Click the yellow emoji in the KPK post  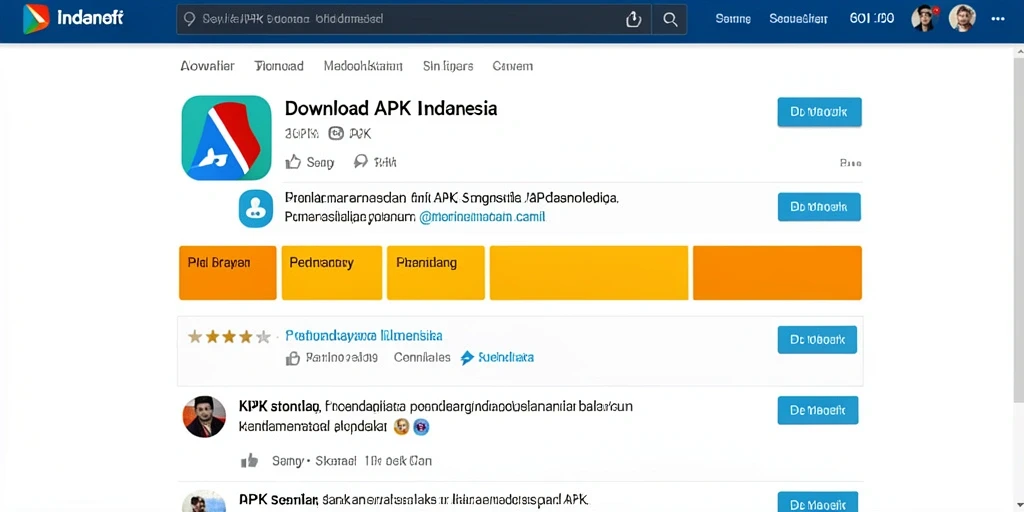(x=402, y=427)
